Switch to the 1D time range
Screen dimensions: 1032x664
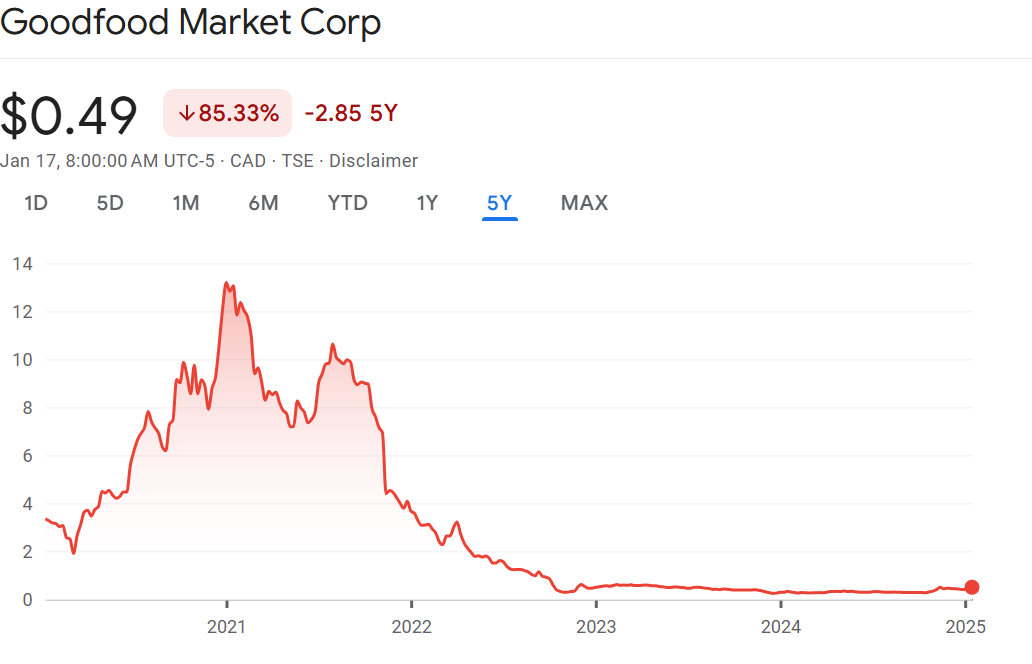[x=36, y=203]
